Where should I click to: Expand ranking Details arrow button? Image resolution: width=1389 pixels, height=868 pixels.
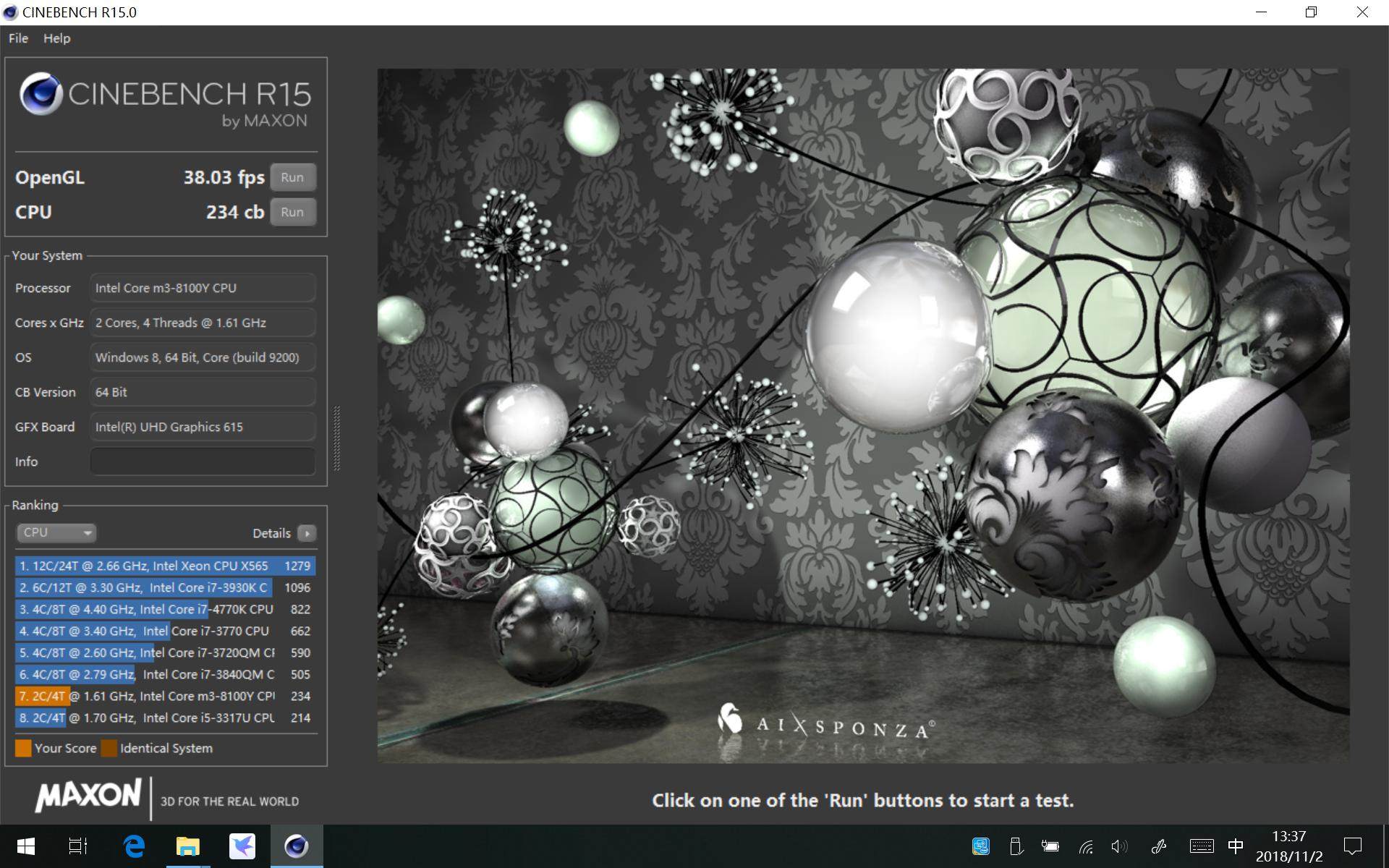pos(307,533)
